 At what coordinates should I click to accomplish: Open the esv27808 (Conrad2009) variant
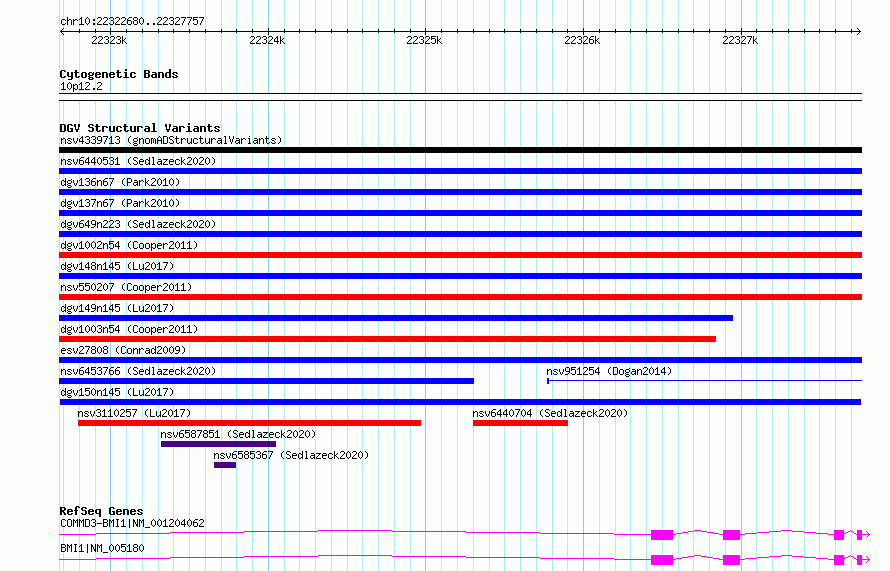pyautogui.click(x=123, y=350)
